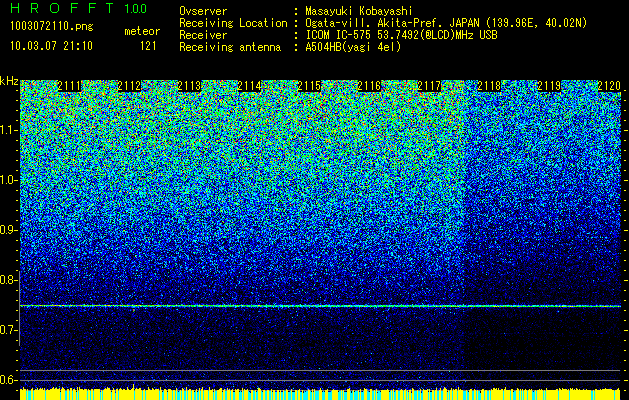Click the 2115 time marker label

[309, 86]
